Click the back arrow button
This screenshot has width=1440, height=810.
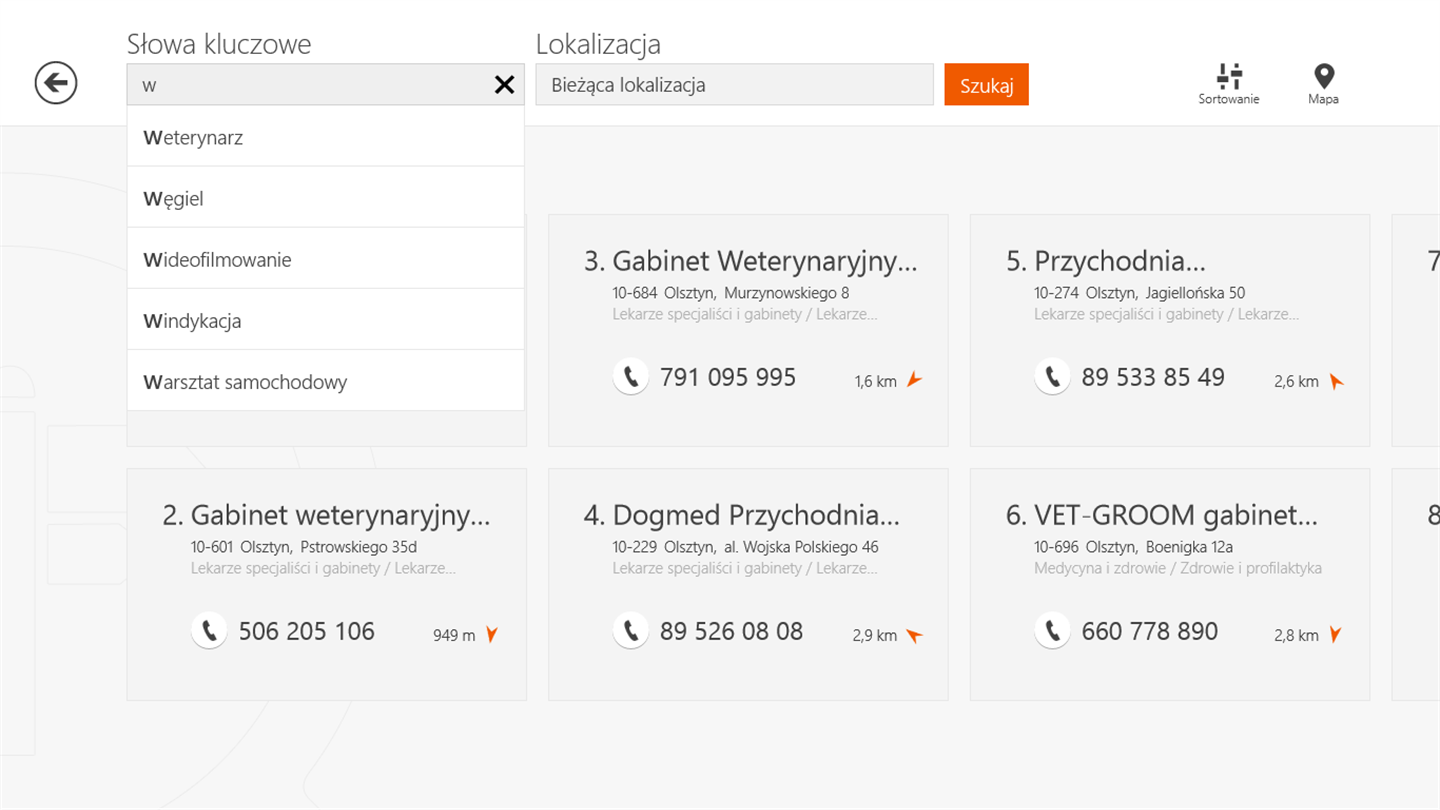56,83
